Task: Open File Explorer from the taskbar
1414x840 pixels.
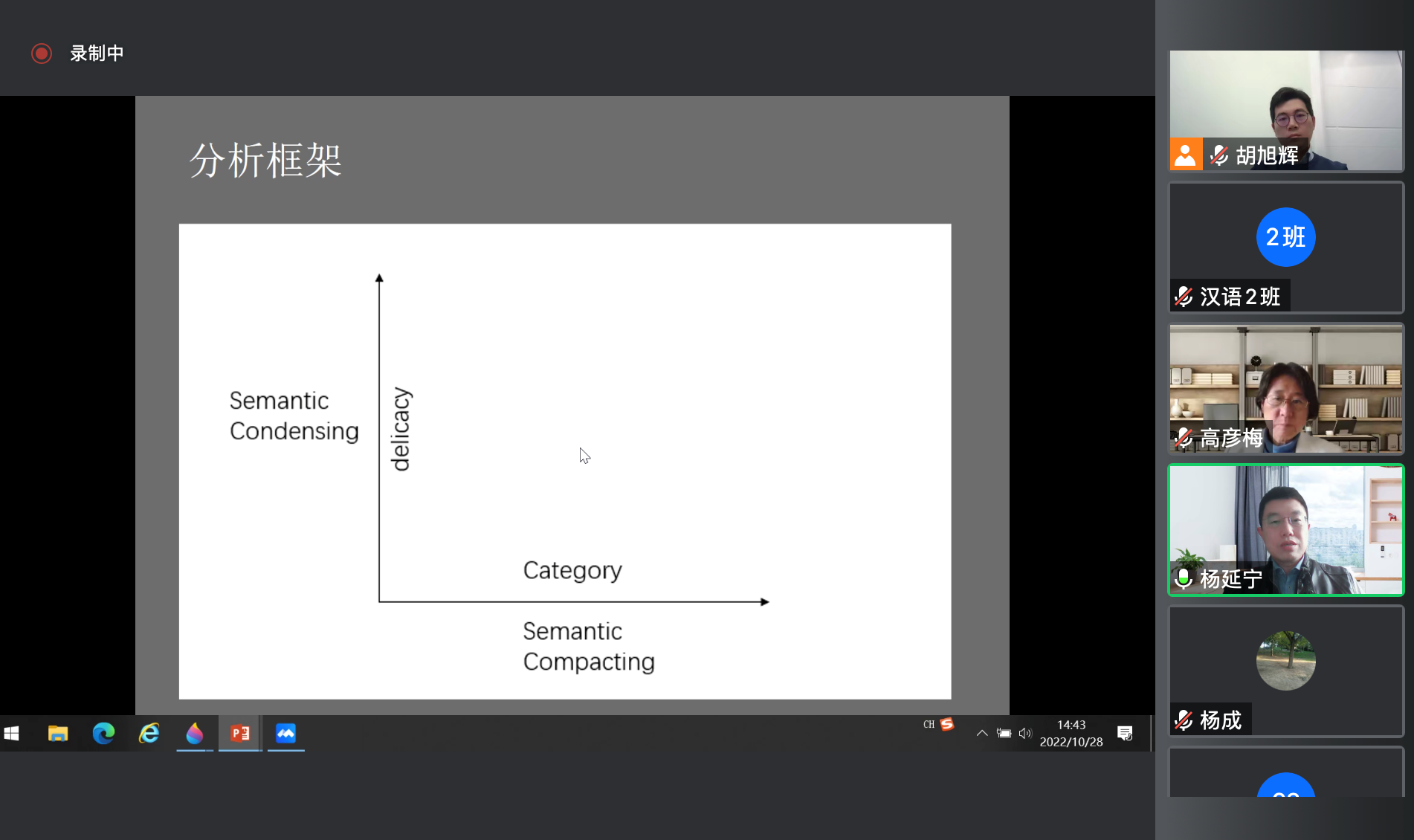Action: click(x=58, y=734)
